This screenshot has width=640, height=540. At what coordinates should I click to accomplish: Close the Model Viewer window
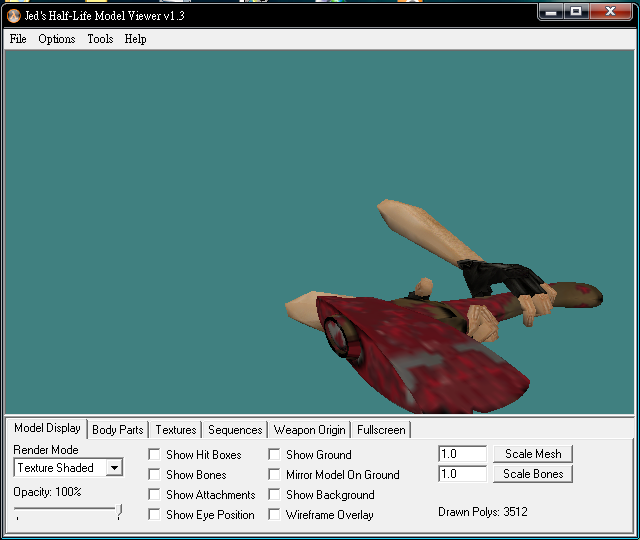pos(610,12)
